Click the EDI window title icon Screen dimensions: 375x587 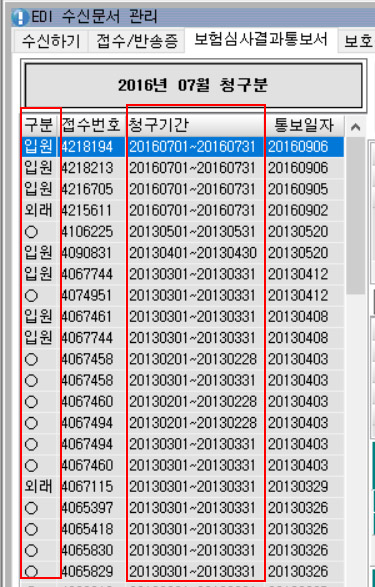[x=19, y=17]
